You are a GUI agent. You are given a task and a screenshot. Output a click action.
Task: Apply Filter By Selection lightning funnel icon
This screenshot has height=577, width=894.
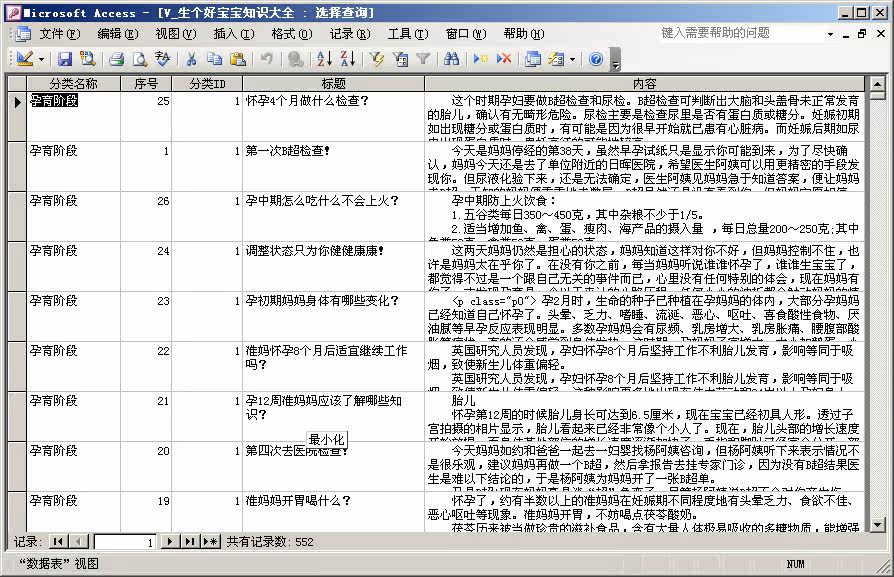376,59
